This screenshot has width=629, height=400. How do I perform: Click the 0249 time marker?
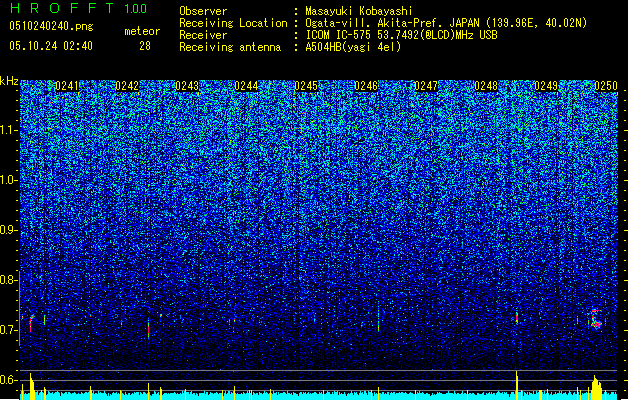546,86
